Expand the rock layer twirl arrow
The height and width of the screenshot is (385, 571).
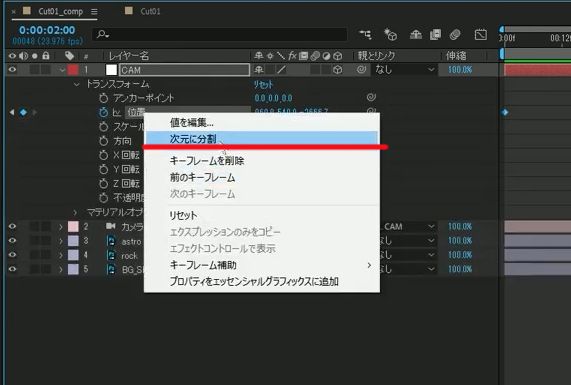point(61,255)
